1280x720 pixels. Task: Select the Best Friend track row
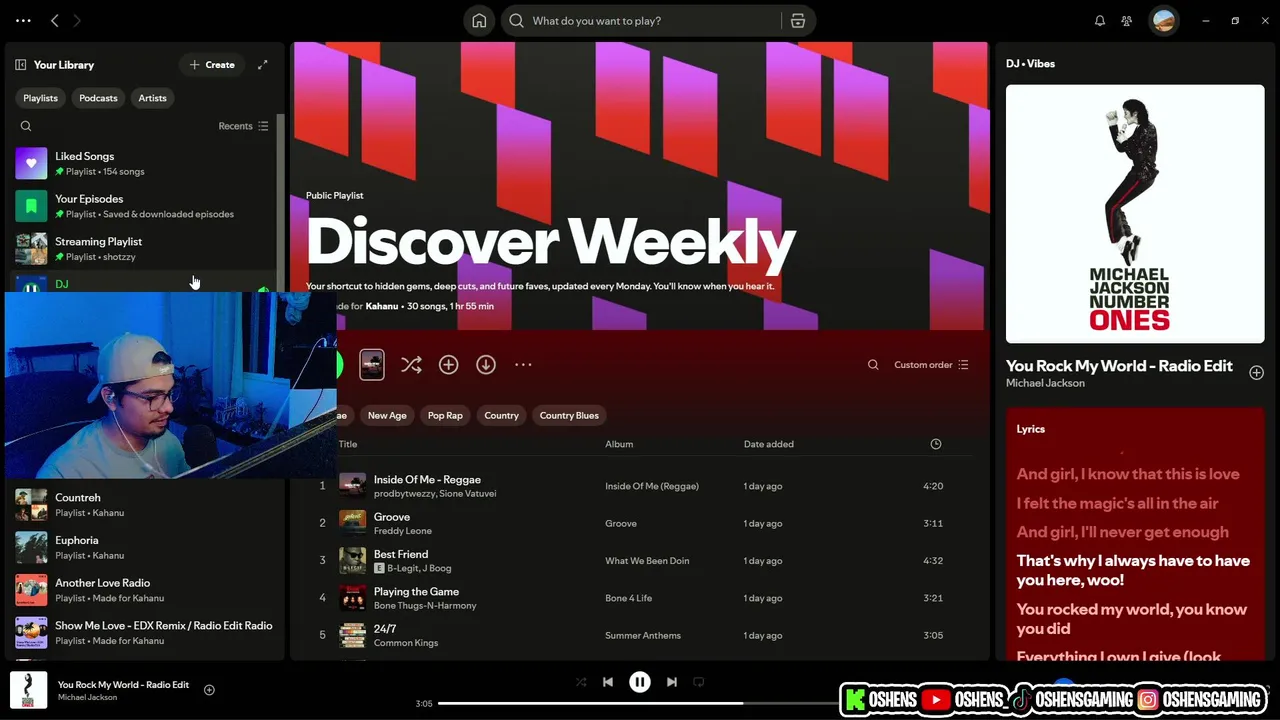coord(640,561)
